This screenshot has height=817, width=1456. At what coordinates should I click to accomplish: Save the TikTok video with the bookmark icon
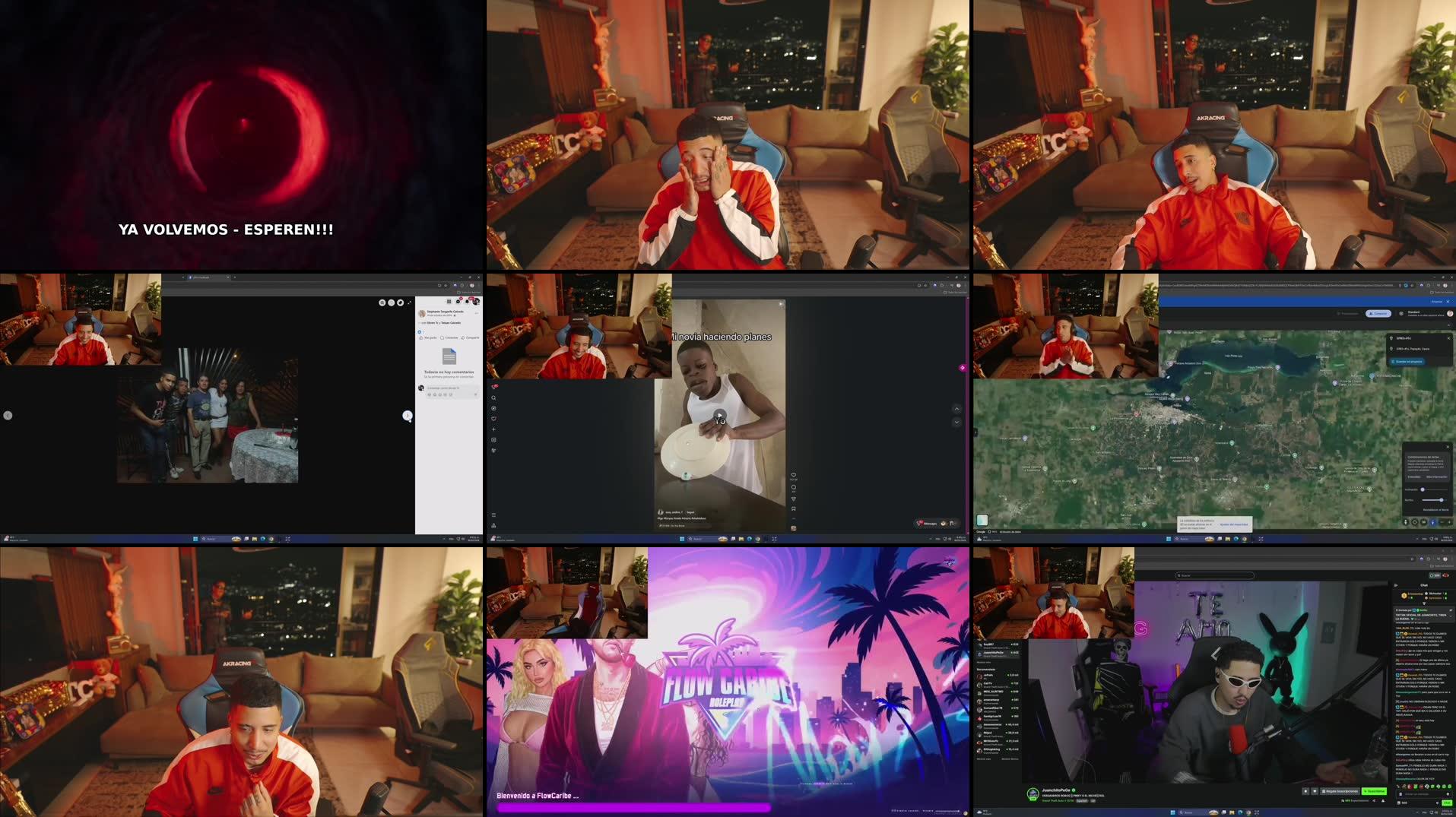[x=794, y=509]
